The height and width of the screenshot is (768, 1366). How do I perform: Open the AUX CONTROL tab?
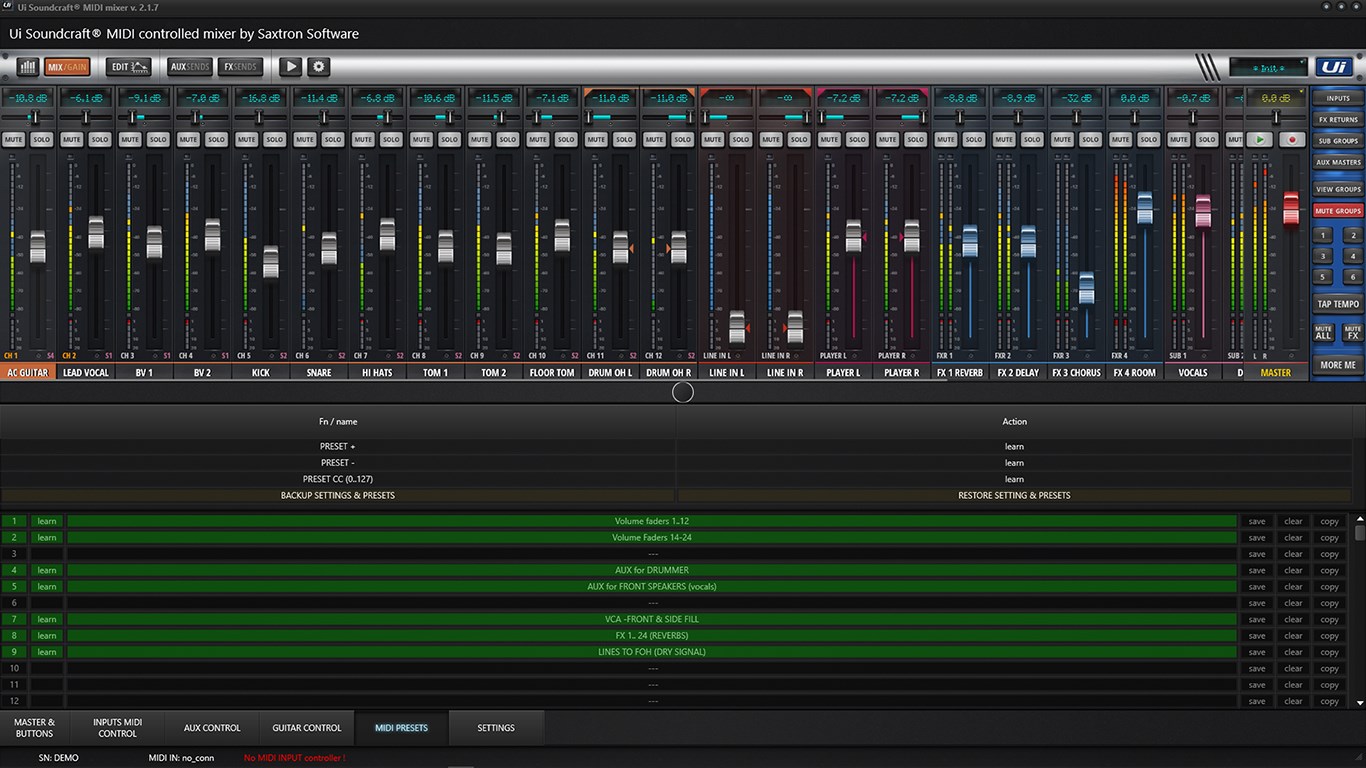pos(211,728)
